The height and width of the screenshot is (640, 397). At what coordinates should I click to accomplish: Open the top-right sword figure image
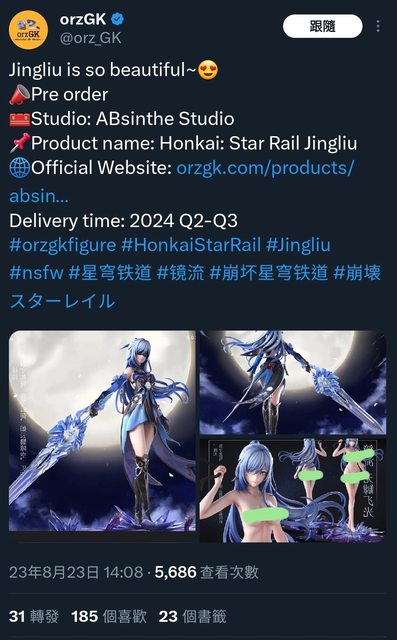[x=293, y=382]
